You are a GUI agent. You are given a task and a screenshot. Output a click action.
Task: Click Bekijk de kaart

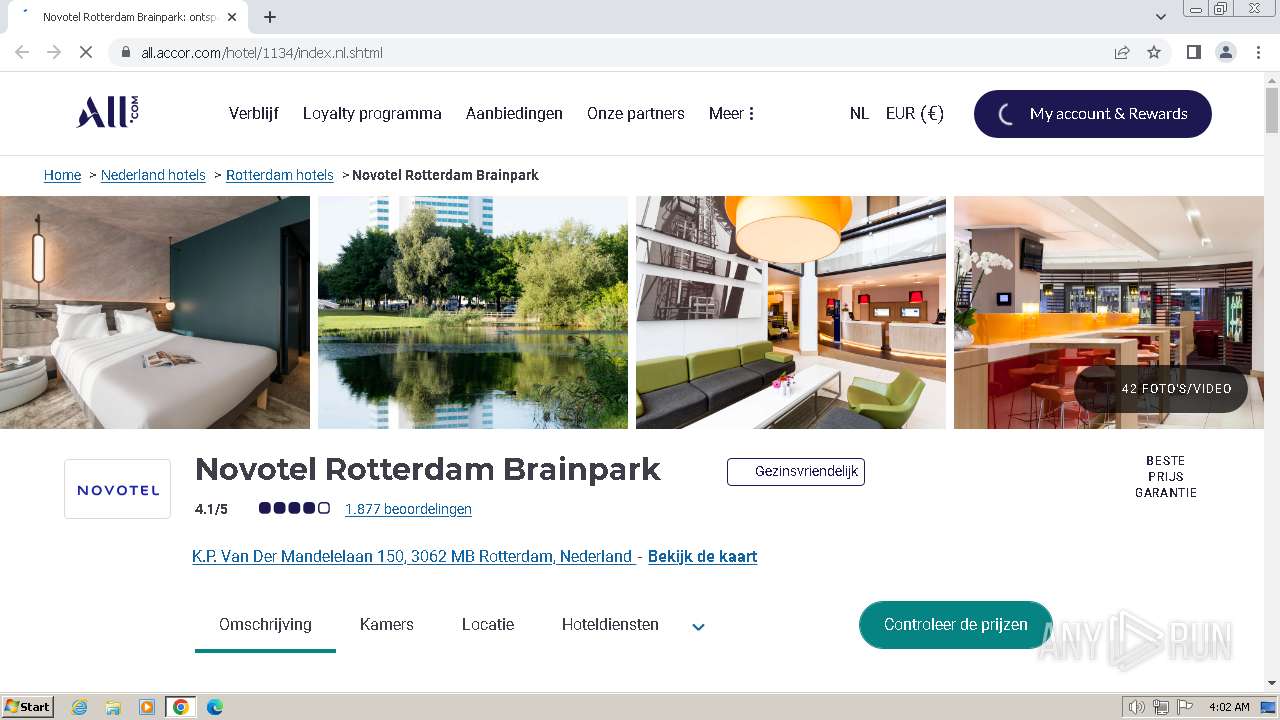(x=702, y=556)
